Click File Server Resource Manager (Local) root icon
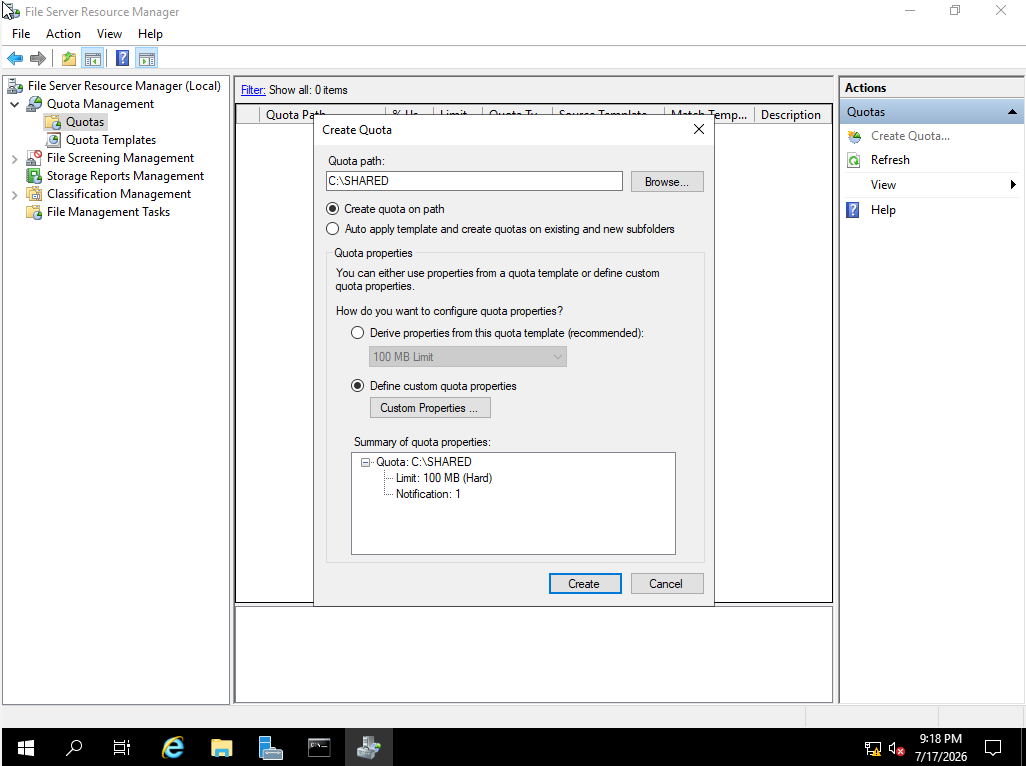Image resolution: width=1026 pixels, height=766 pixels. [15, 86]
